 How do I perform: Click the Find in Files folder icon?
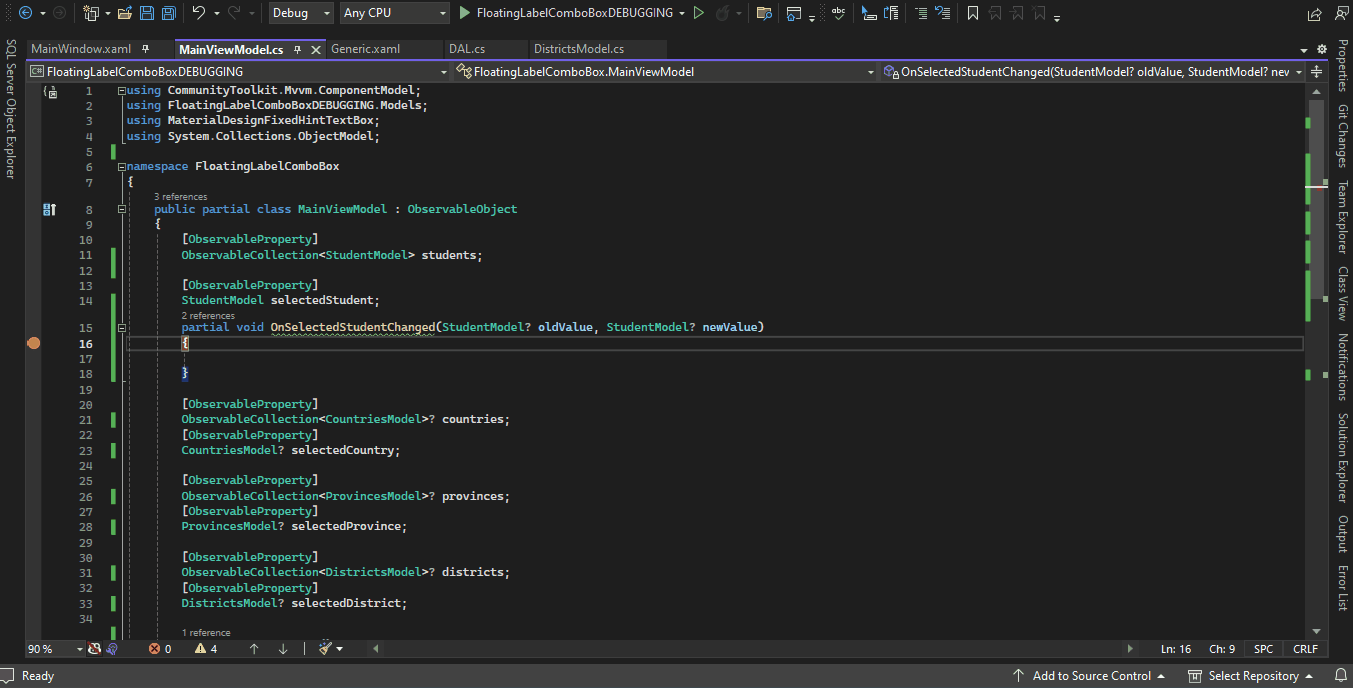coord(764,13)
